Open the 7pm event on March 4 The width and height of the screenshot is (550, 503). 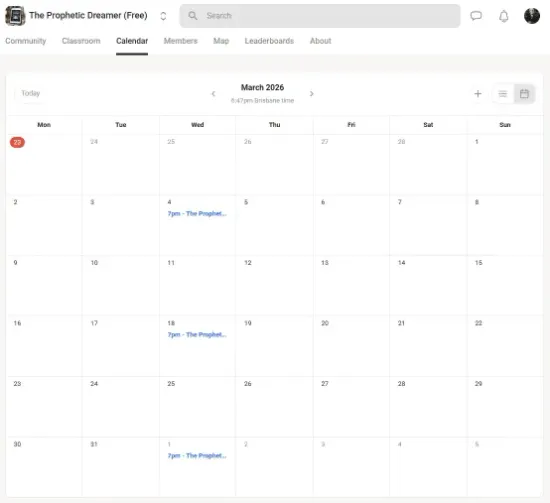tap(197, 214)
